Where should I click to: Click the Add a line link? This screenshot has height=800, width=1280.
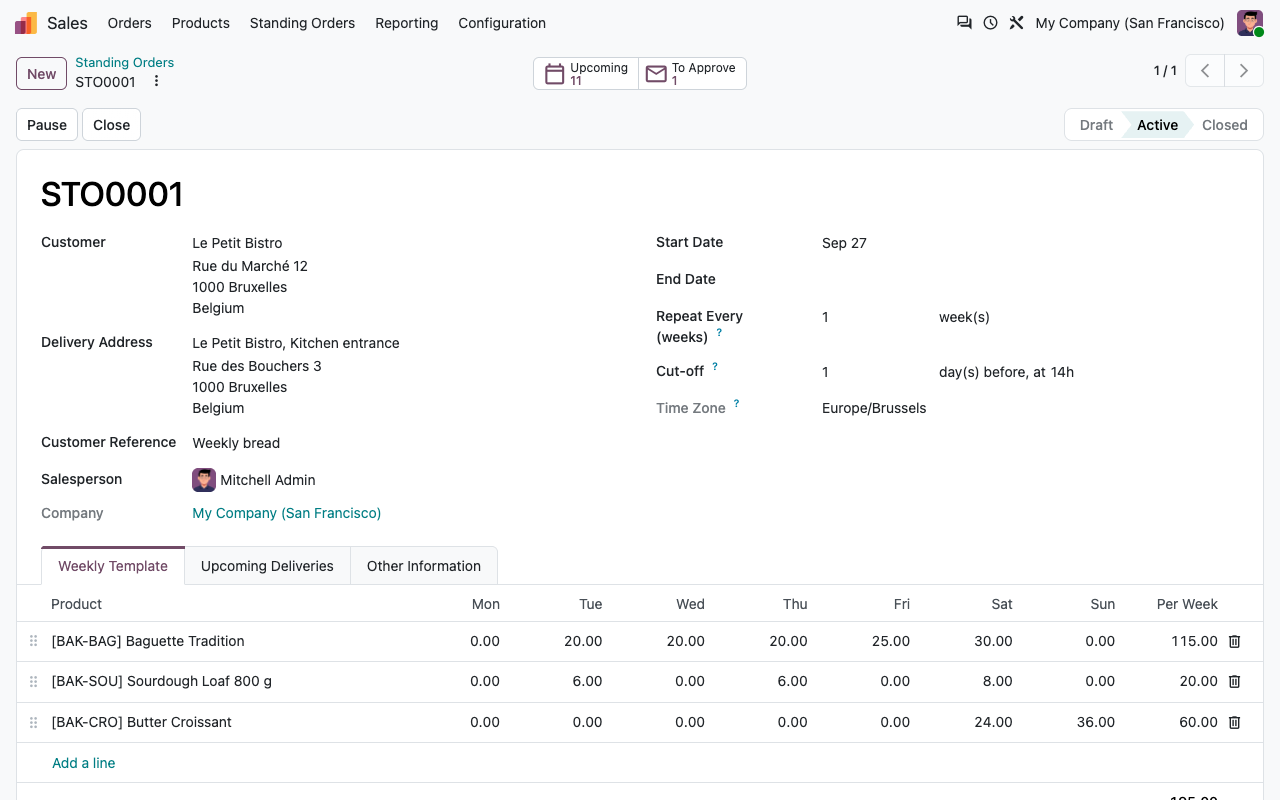coord(84,763)
